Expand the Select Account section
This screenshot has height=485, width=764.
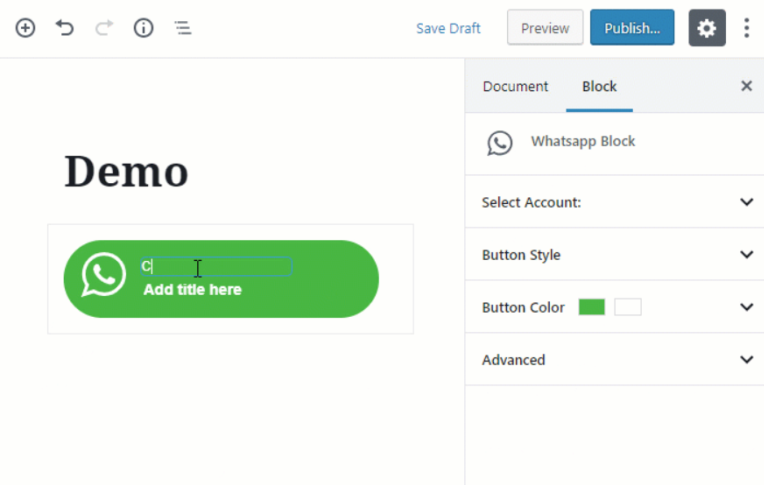click(746, 202)
